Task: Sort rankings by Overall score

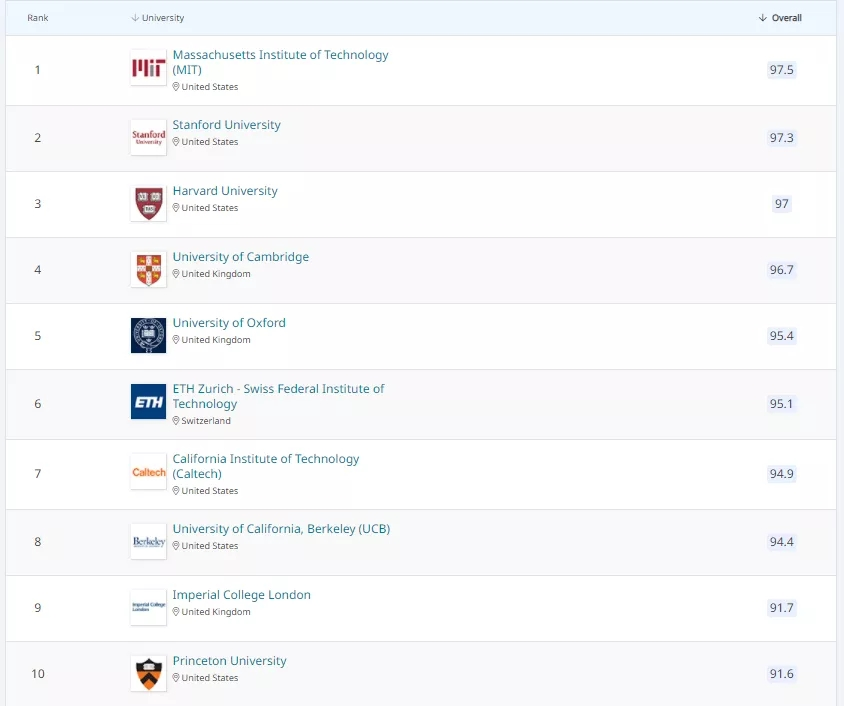Action: (781, 18)
